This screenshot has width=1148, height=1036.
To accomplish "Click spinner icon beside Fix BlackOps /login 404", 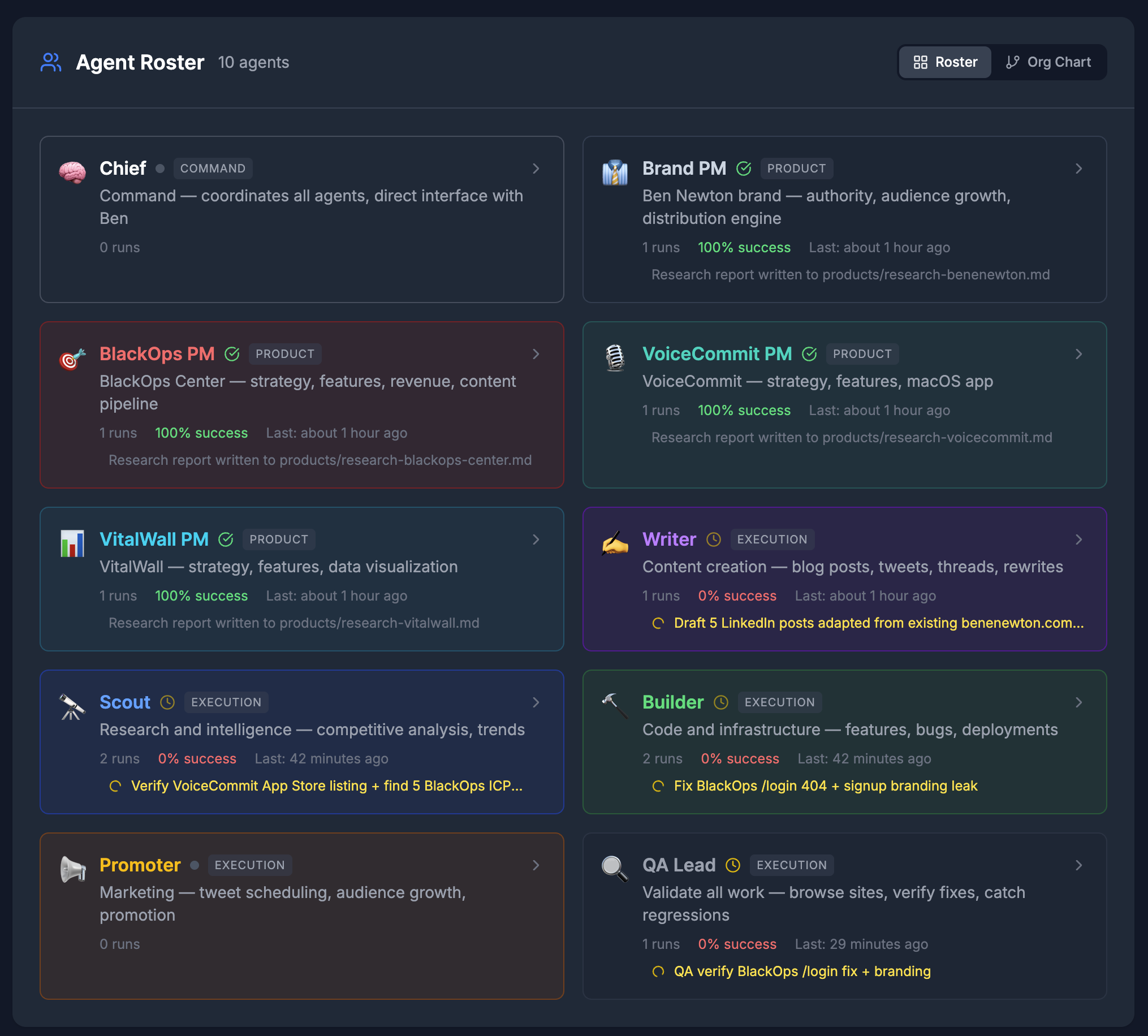I will pyautogui.click(x=658, y=786).
